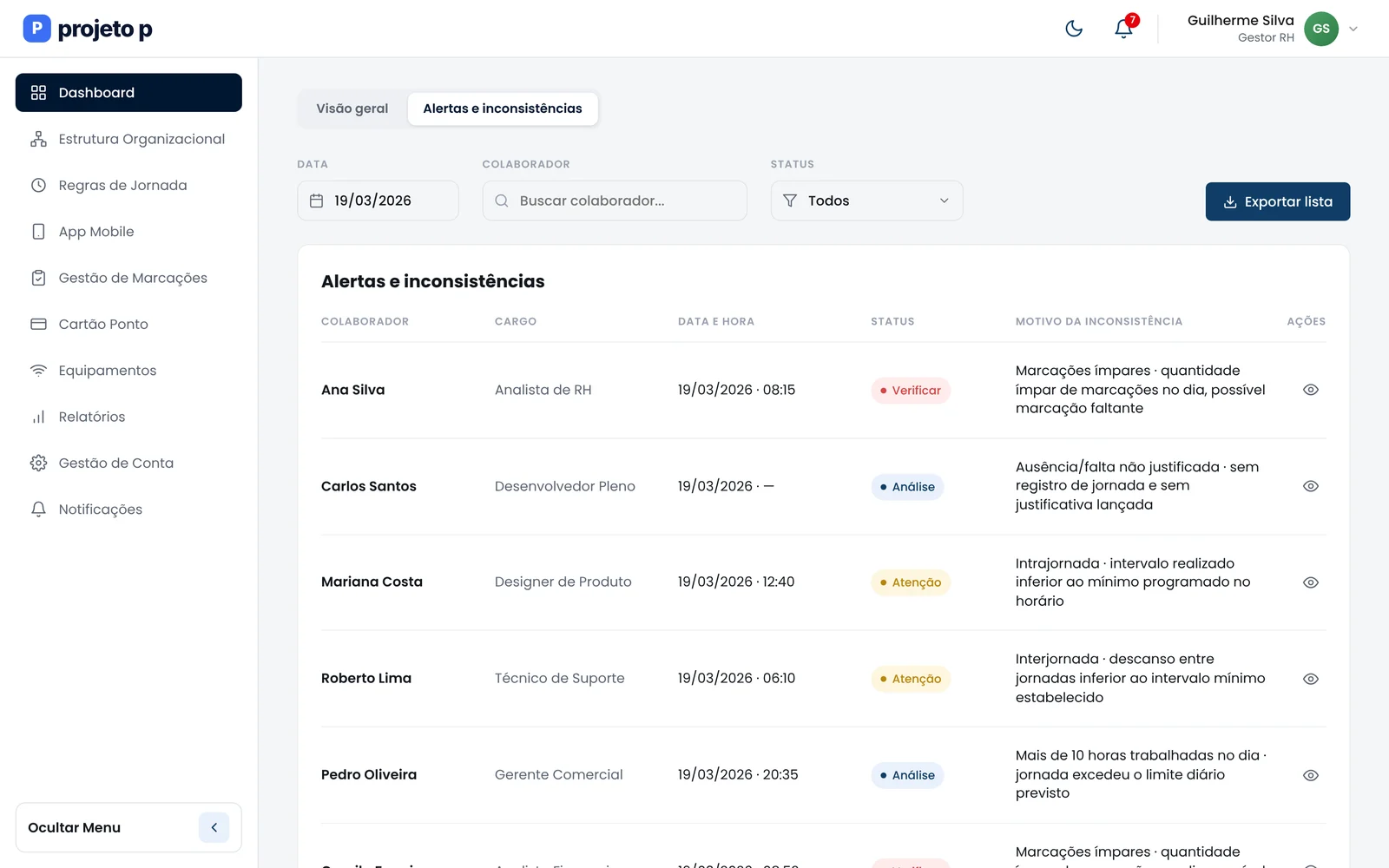The height and width of the screenshot is (868, 1389).
Task: Open App Mobile section
Action: pyautogui.click(x=128, y=232)
